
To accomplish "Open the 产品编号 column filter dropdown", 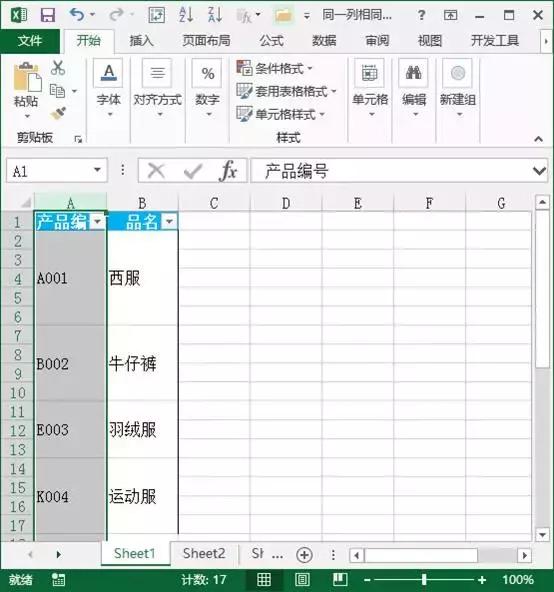I will point(97,222).
